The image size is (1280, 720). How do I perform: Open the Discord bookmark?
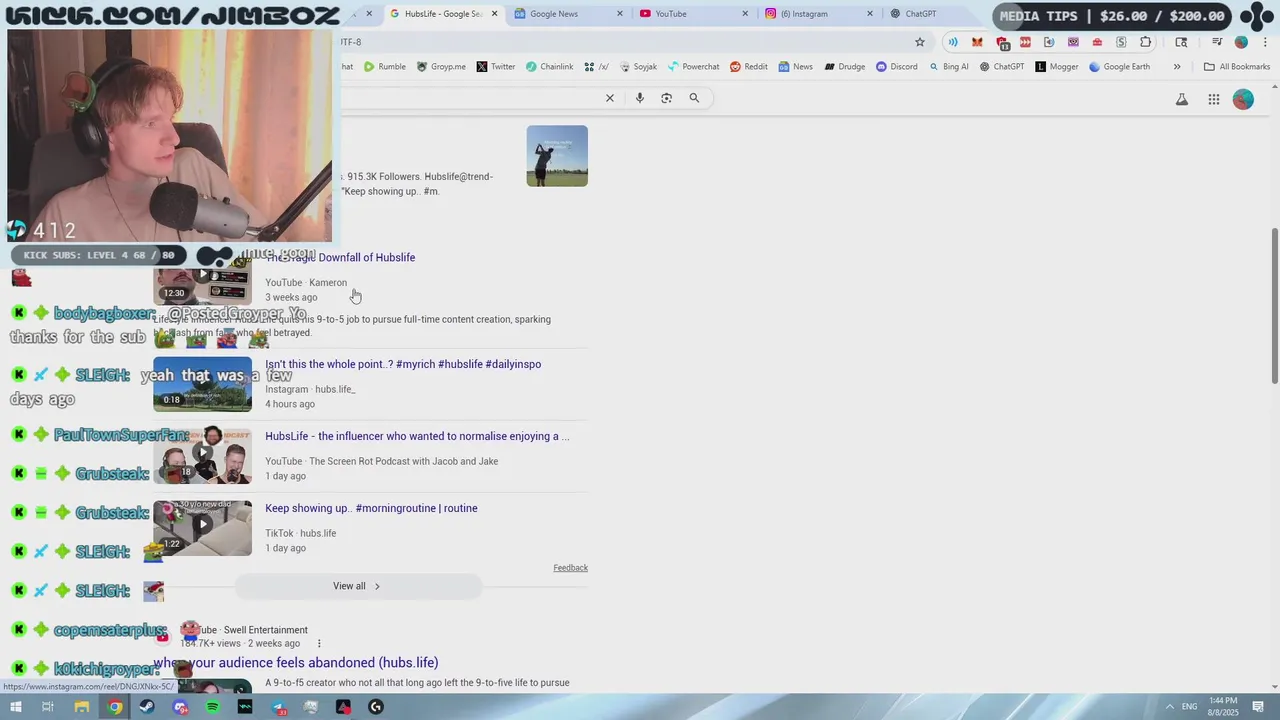pos(896,67)
